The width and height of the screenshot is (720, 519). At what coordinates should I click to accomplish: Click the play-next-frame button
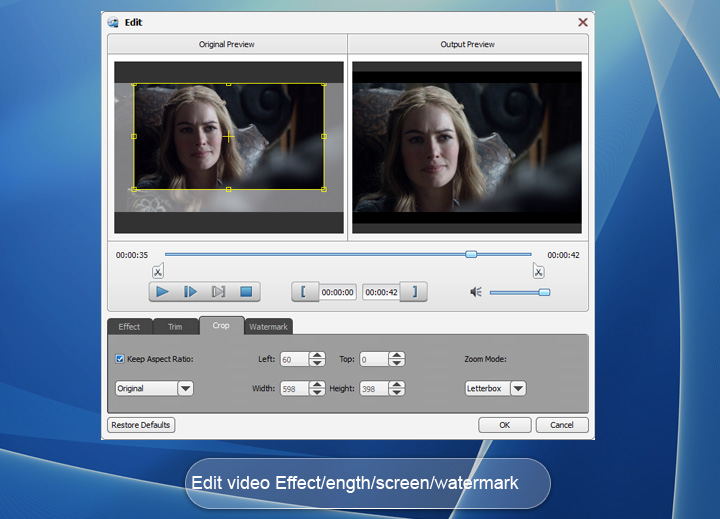(x=190, y=292)
